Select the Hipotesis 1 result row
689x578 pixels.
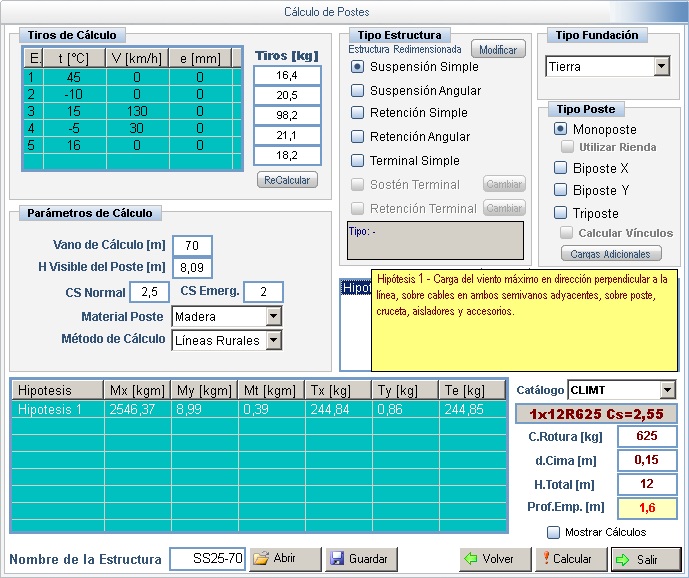[x=259, y=409]
